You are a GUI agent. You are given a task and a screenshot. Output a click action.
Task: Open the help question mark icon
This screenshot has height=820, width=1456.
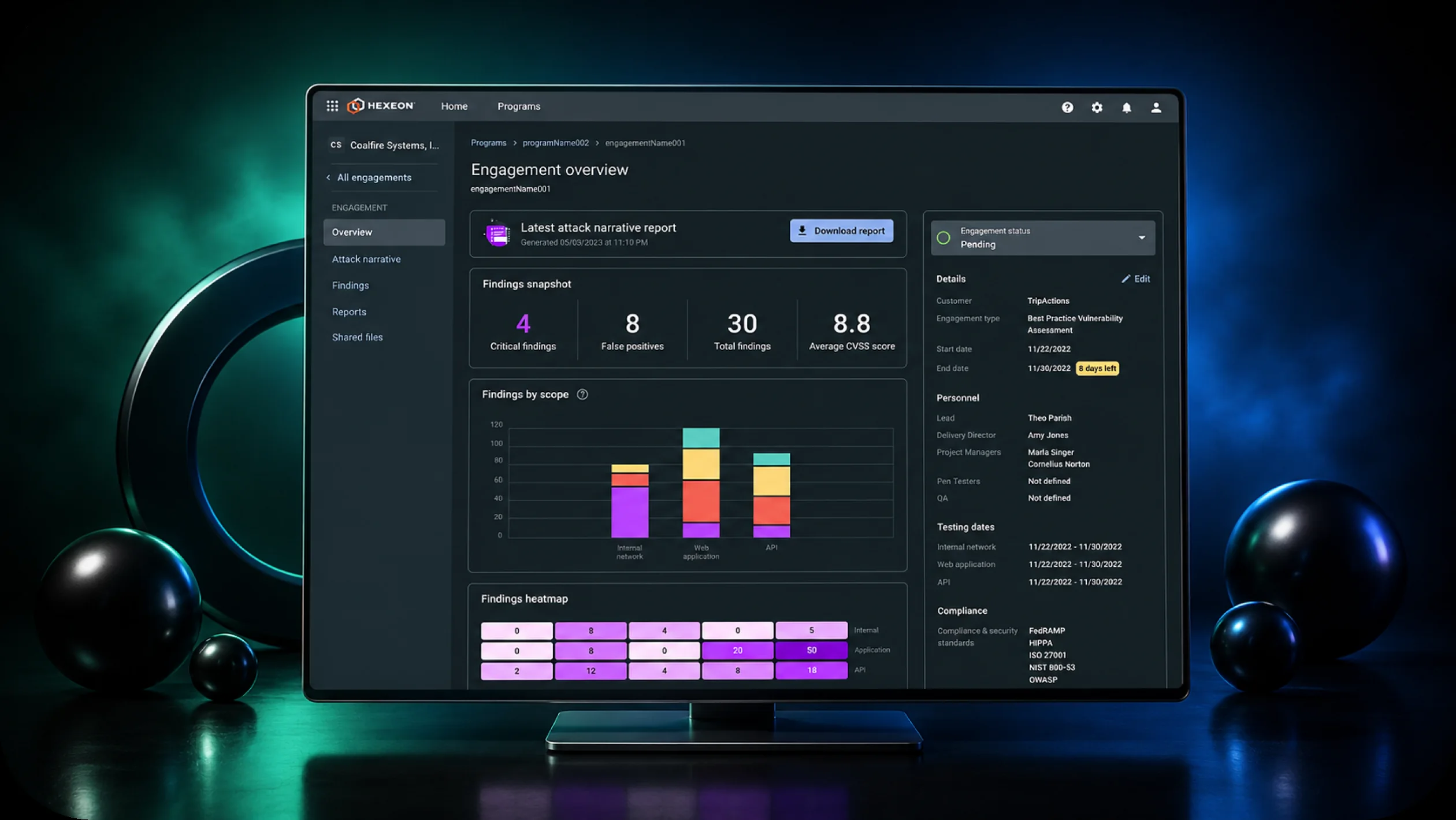[1067, 107]
